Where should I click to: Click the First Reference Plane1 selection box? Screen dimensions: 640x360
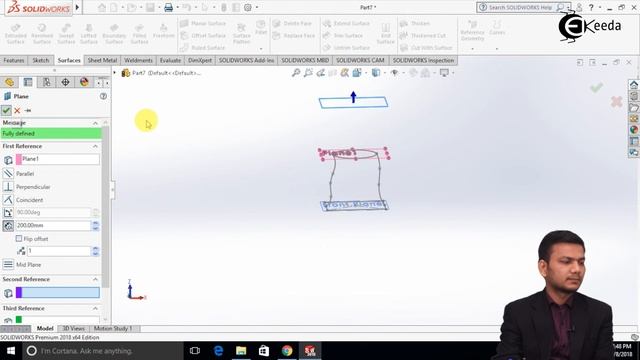[58, 159]
